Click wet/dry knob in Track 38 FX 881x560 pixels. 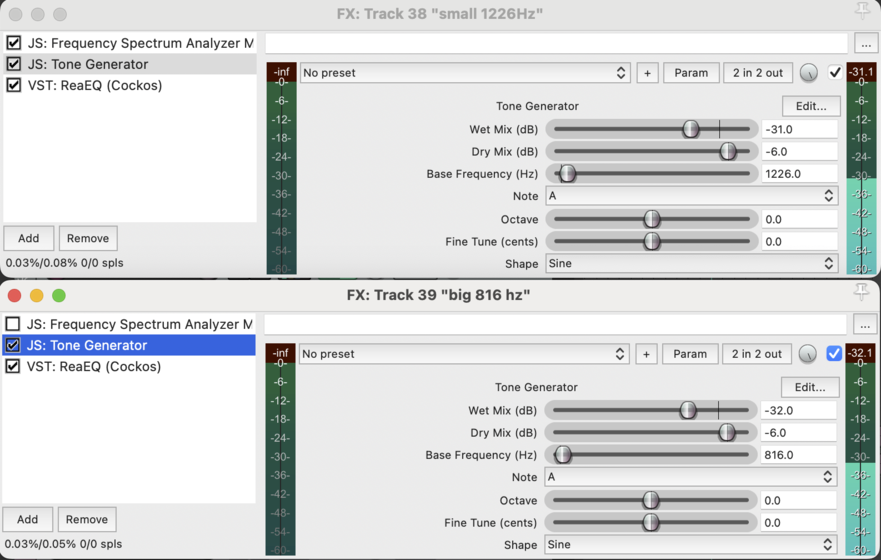pos(809,73)
